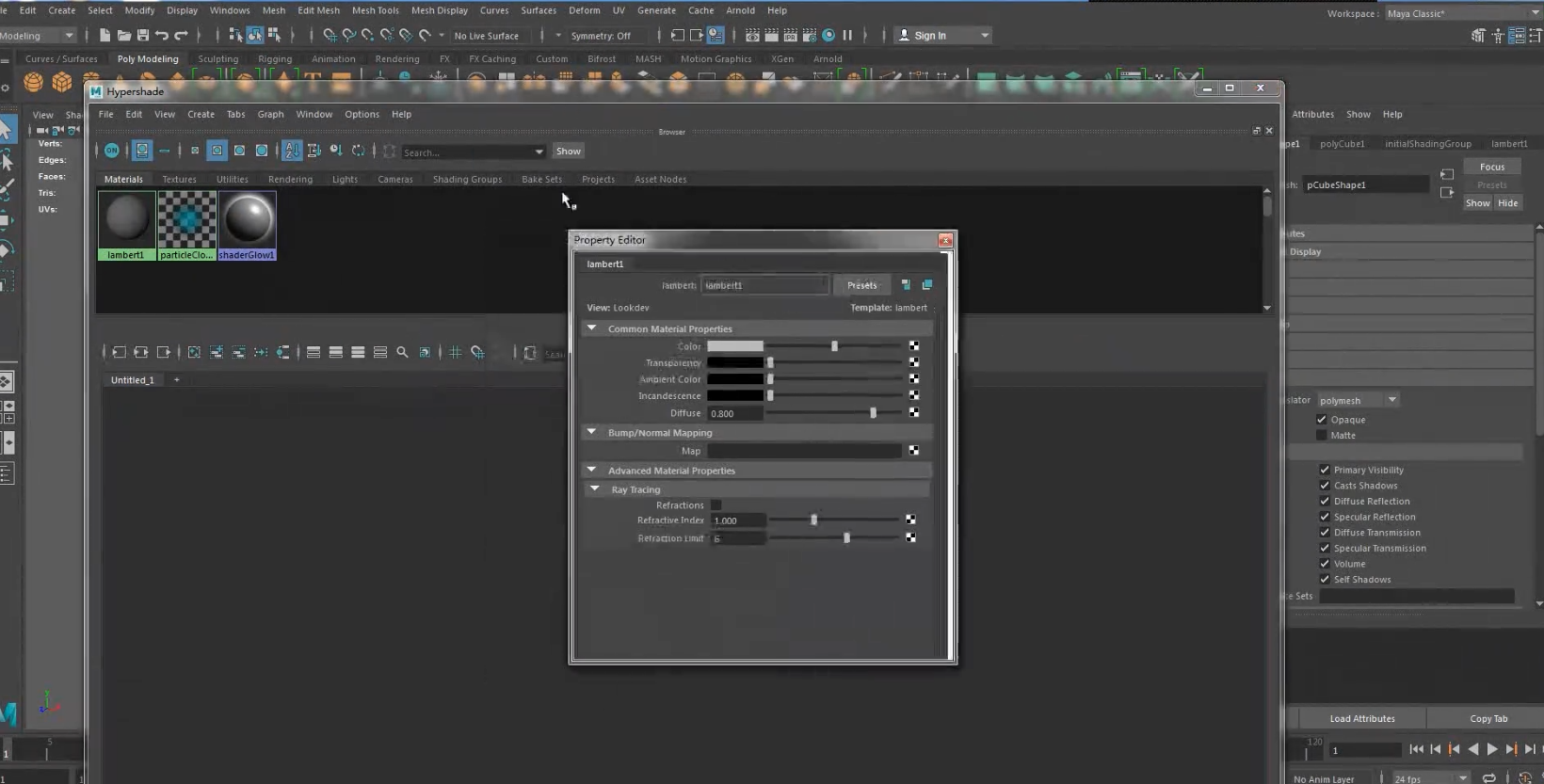Click rearrange graph icon
The height and width of the screenshot is (784, 1544).
tap(262, 352)
